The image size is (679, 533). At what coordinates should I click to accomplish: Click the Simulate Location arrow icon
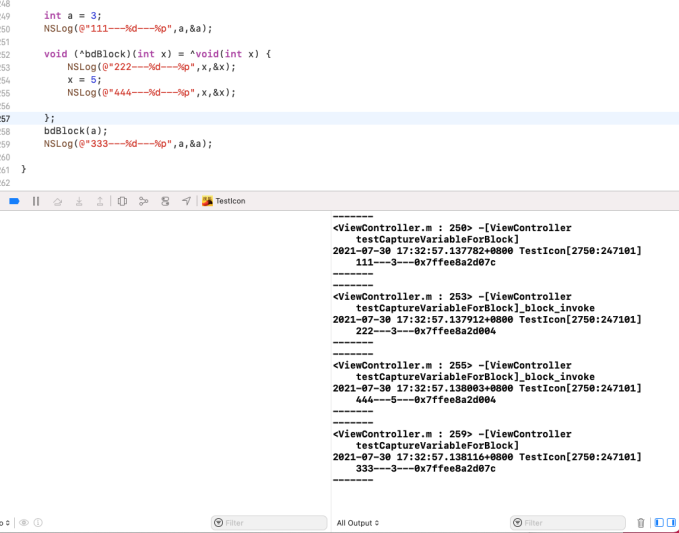(x=186, y=201)
